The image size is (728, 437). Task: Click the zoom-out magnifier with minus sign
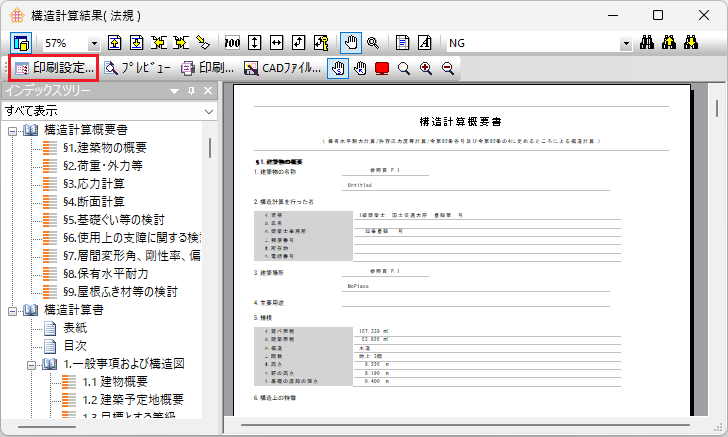click(447, 69)
